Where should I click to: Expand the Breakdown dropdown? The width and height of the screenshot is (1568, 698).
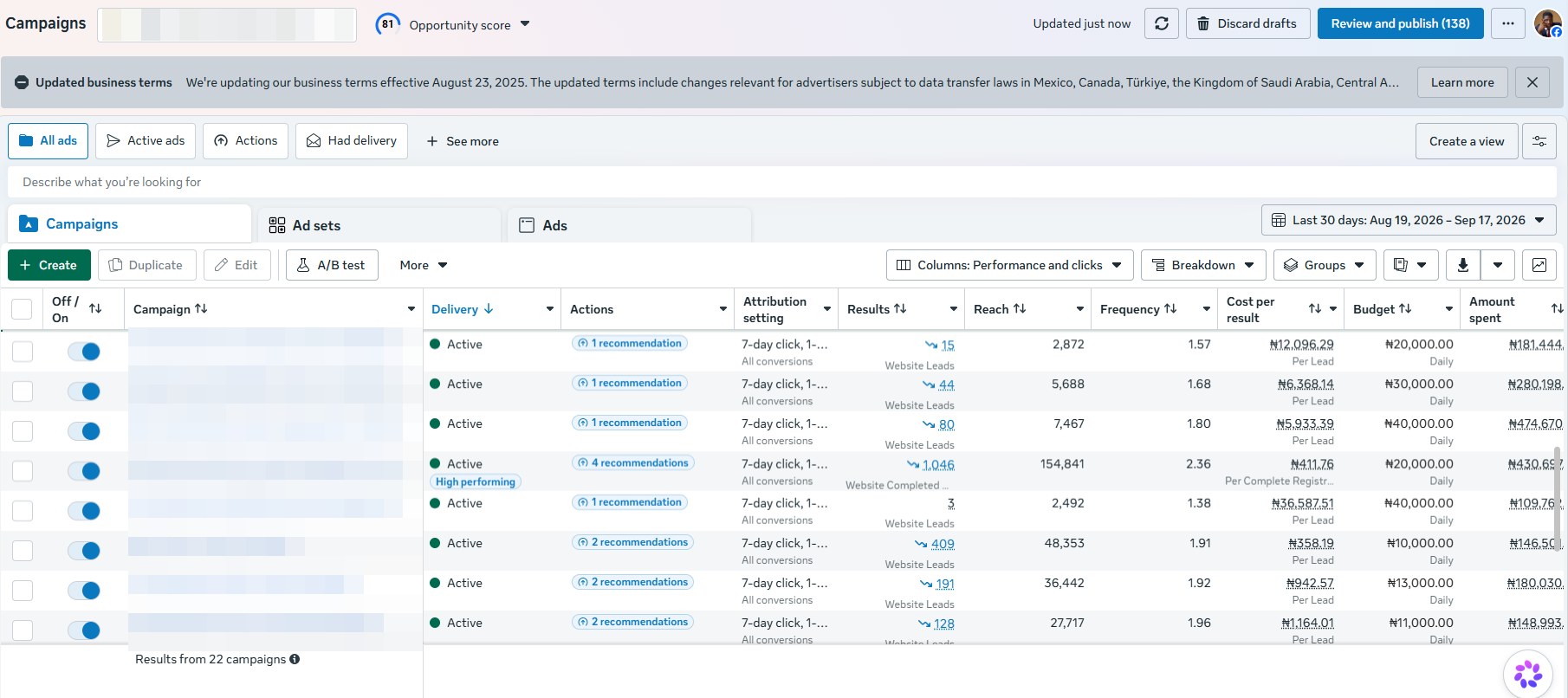1203,265
